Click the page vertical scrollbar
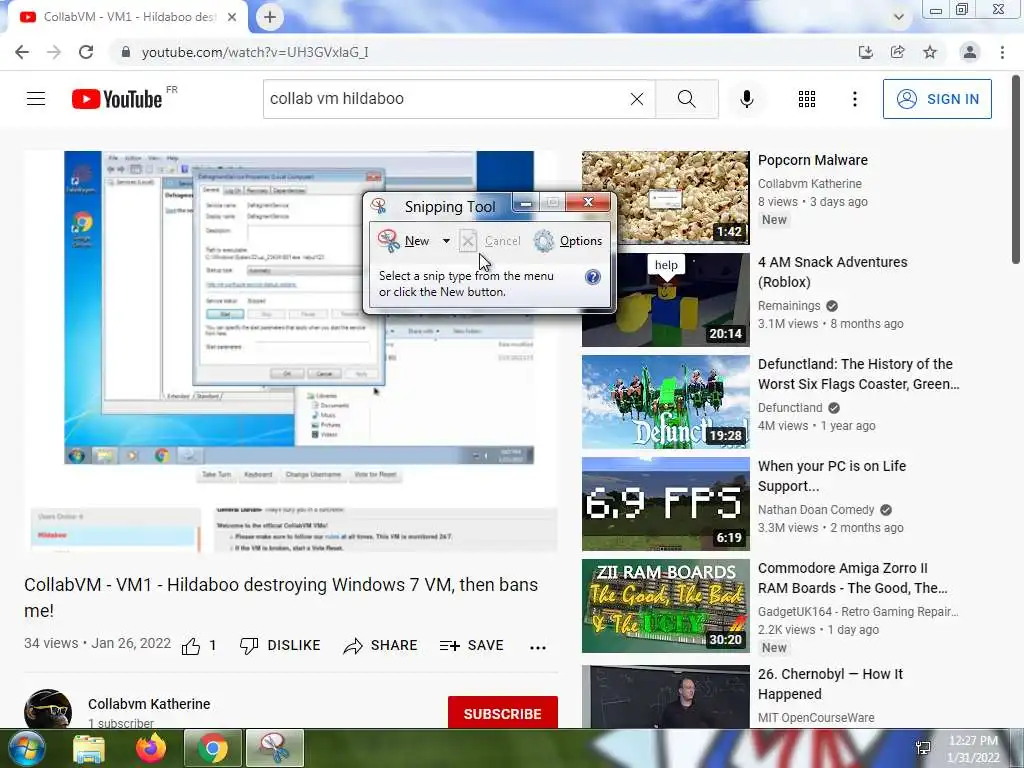The width and height of the screenshot is (1024, 768). coord(1016,170)
